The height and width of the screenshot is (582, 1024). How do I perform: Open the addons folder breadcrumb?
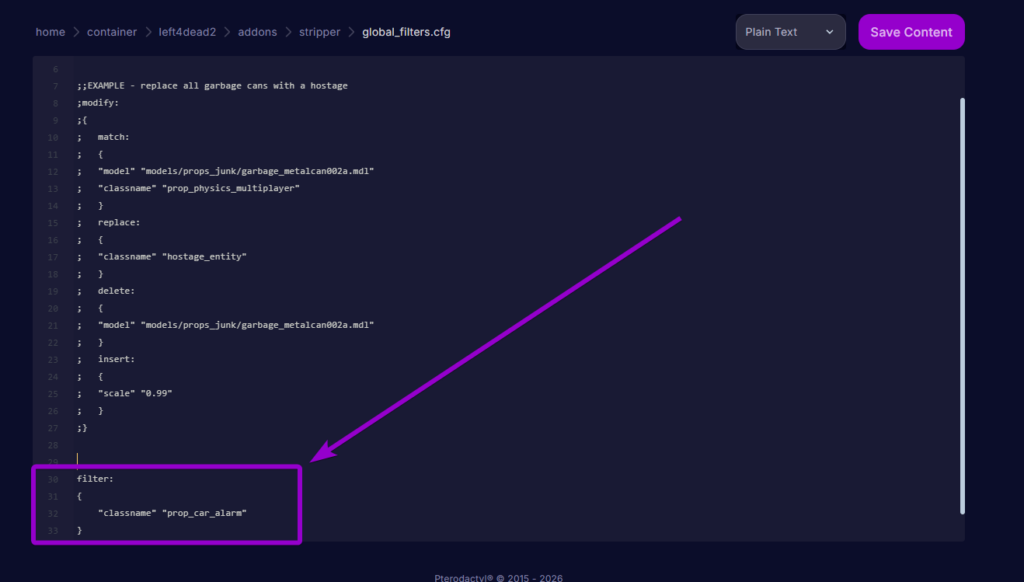click(x=257, y=31)
